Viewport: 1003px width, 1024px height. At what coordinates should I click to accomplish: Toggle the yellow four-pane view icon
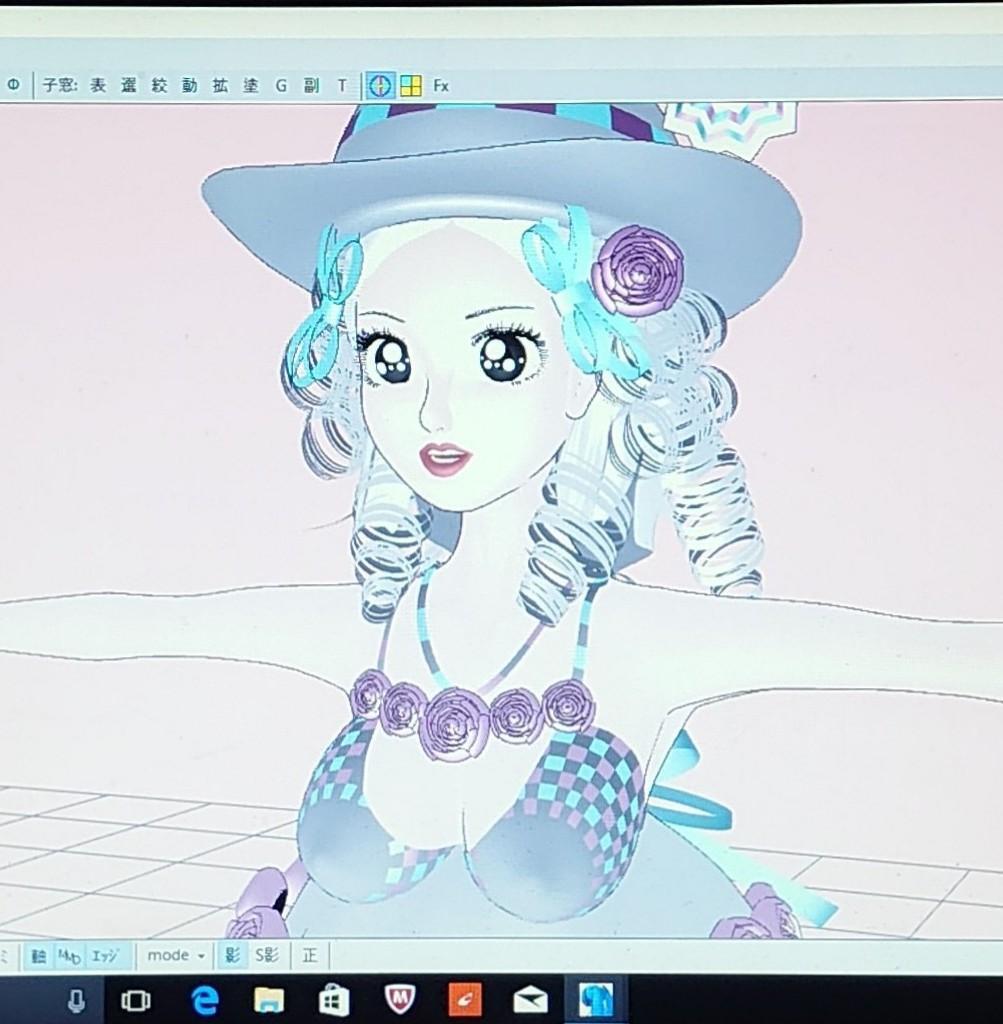click(x=410, y=86)
